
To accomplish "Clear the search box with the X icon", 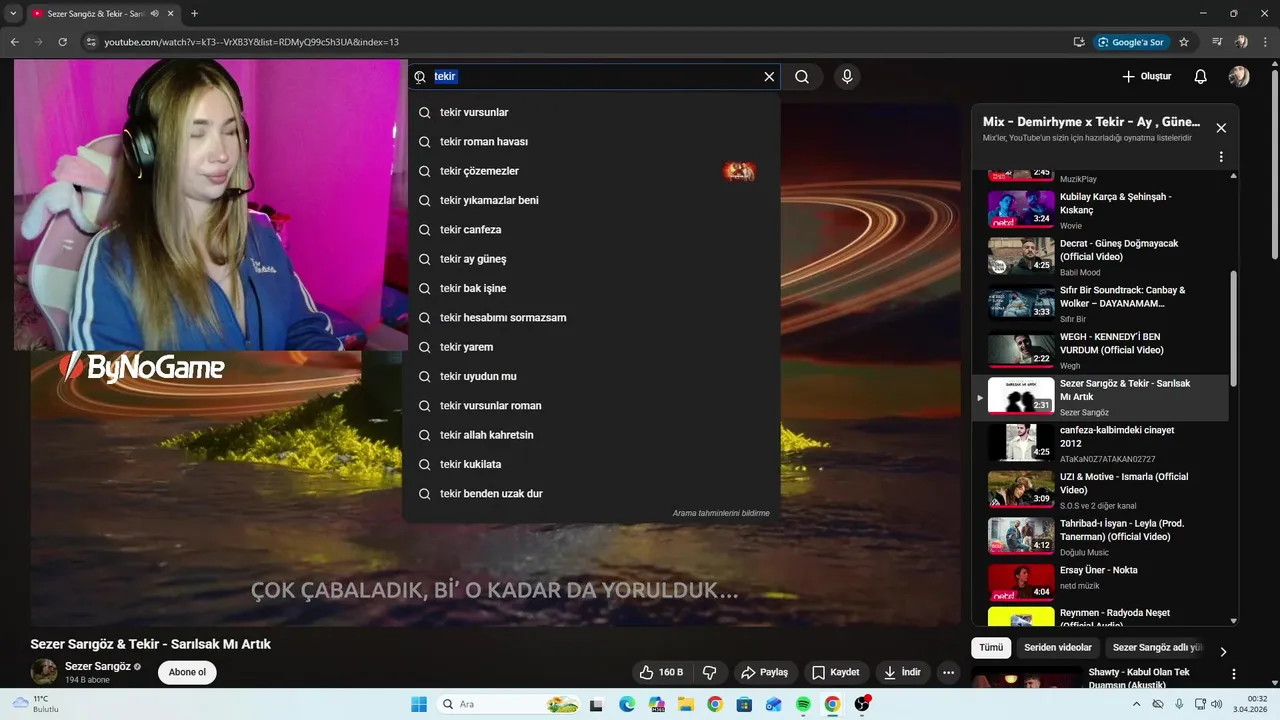I will click(769, 76).
